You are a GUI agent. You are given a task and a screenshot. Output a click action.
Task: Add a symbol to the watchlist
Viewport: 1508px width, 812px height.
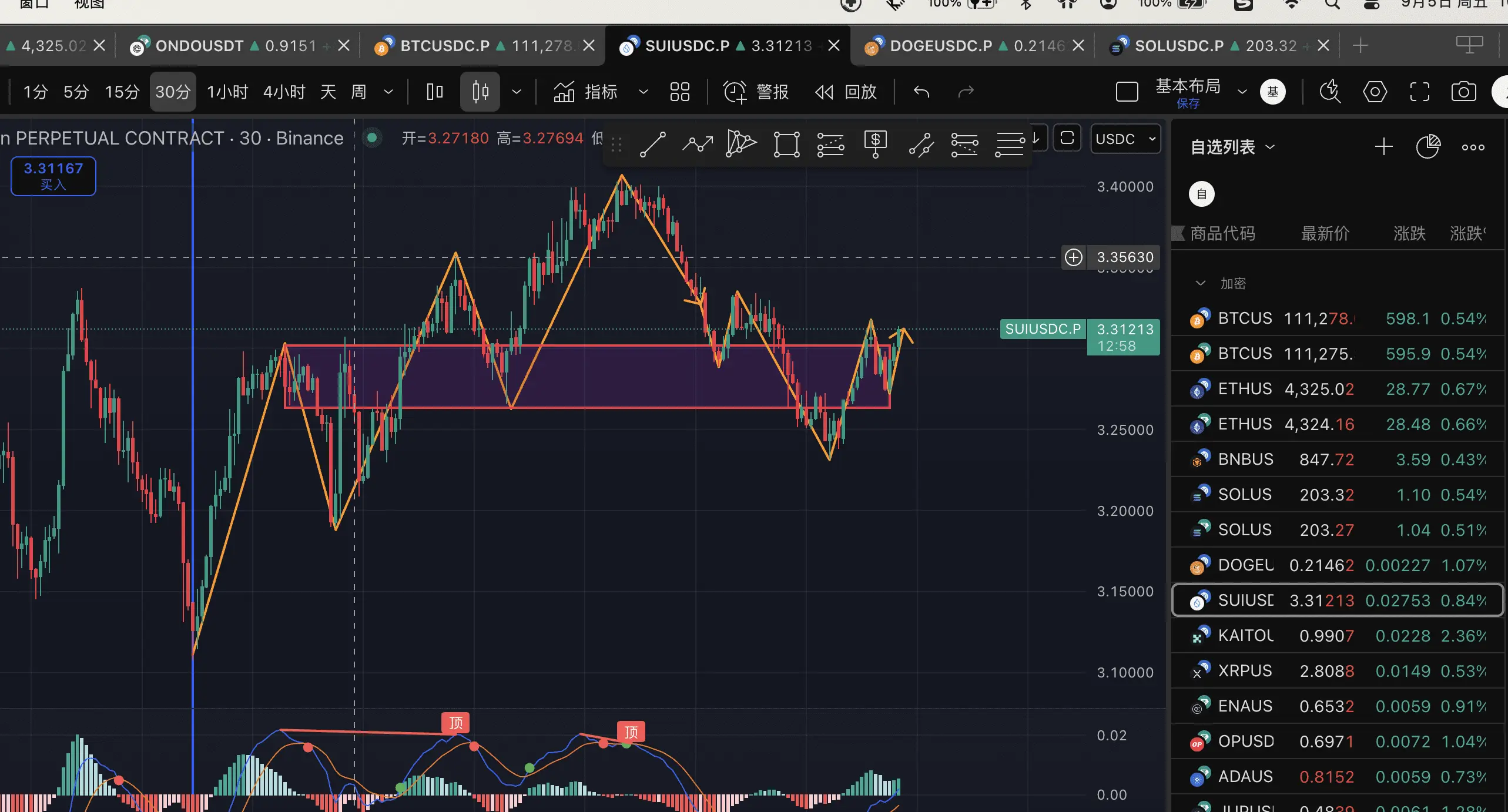point(1384,147)
